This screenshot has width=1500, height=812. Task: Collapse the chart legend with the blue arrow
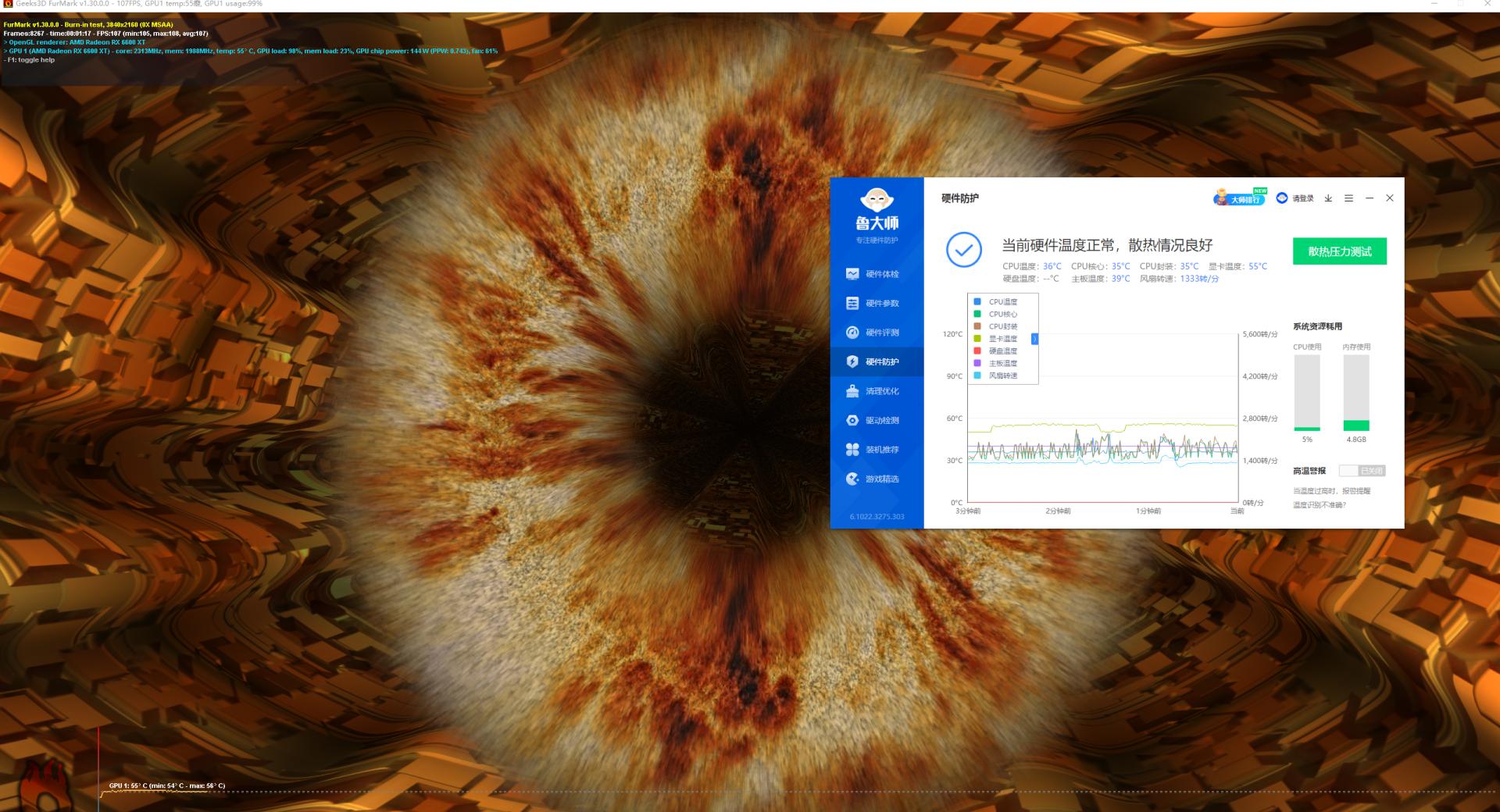click(1034, 339)
